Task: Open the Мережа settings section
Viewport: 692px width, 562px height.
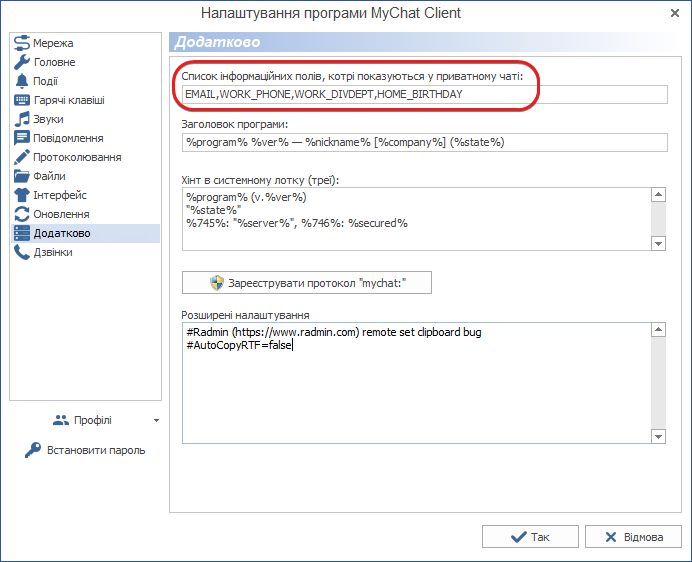Action: (86, 43)
